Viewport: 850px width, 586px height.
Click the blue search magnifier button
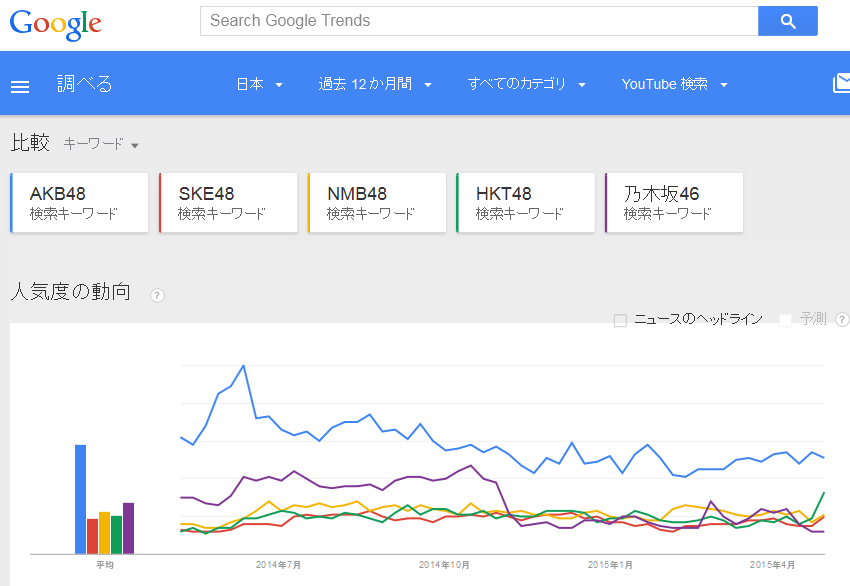787,21
